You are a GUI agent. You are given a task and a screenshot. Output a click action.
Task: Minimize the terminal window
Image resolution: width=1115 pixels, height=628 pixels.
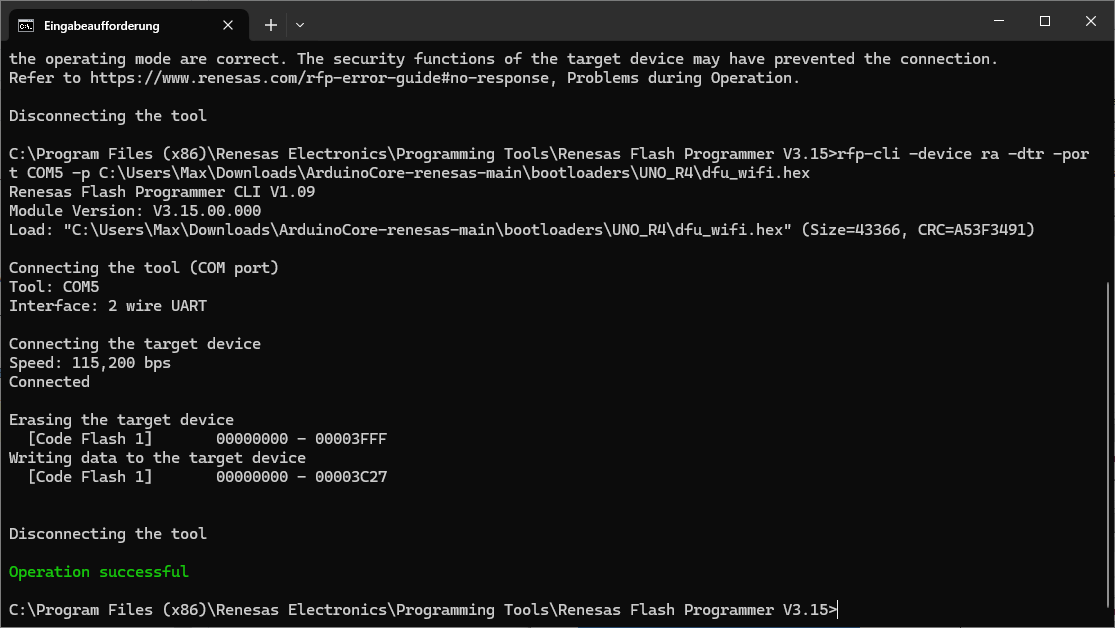tap(998, 20)
